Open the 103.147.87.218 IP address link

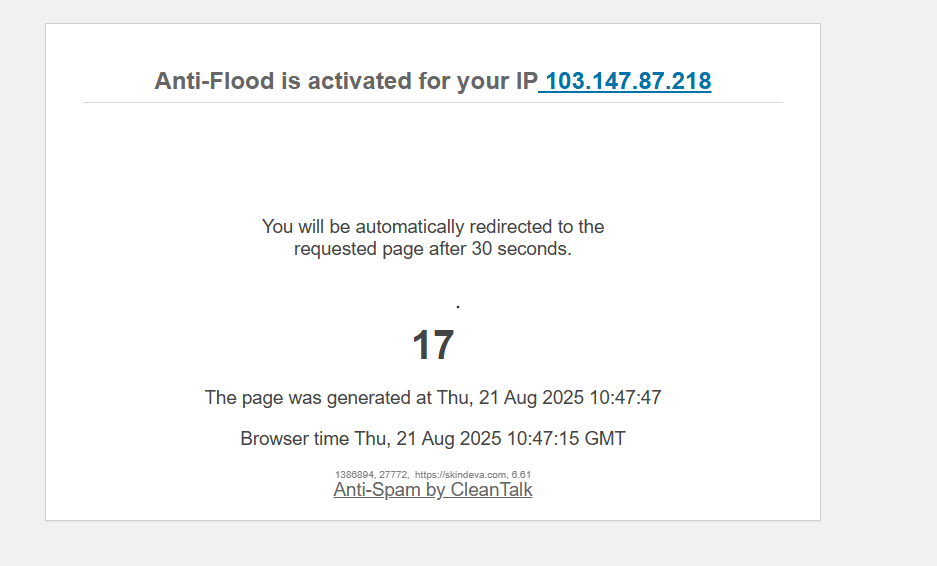click(625, 81)
